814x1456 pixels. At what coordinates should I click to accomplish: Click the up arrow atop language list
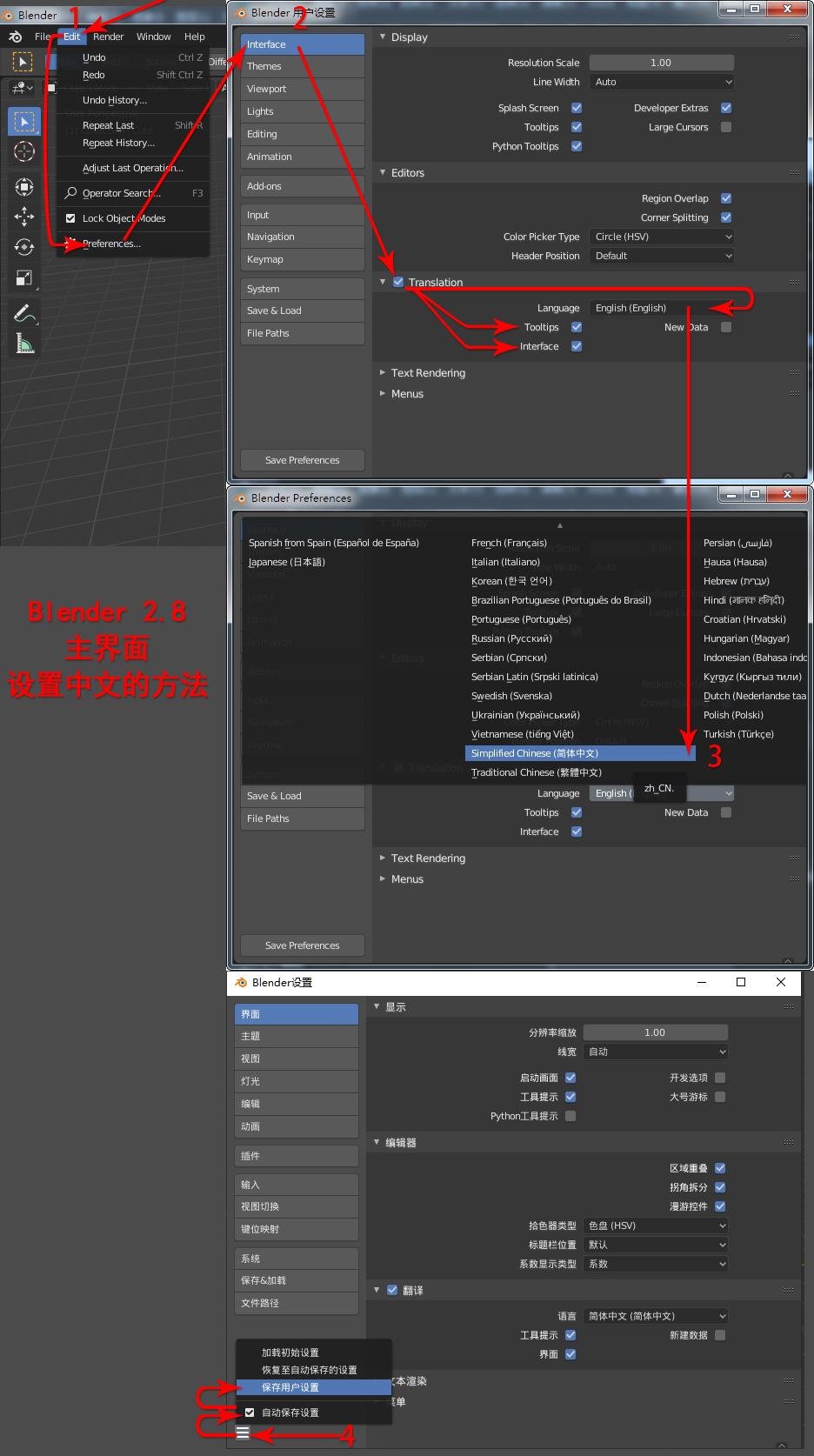(x=560, y=525)
